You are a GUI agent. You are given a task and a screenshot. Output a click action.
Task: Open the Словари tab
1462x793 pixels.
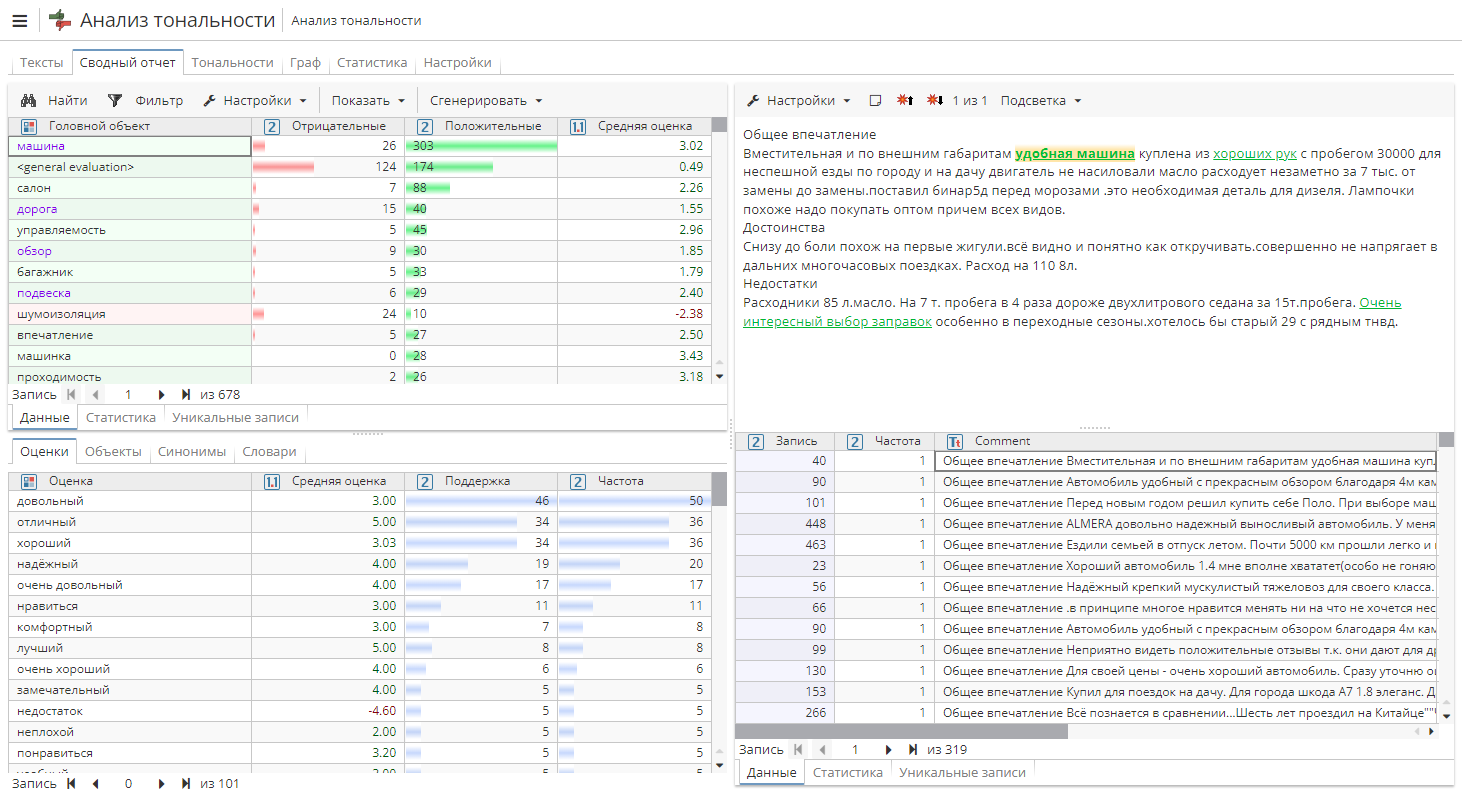pos(269,451)
